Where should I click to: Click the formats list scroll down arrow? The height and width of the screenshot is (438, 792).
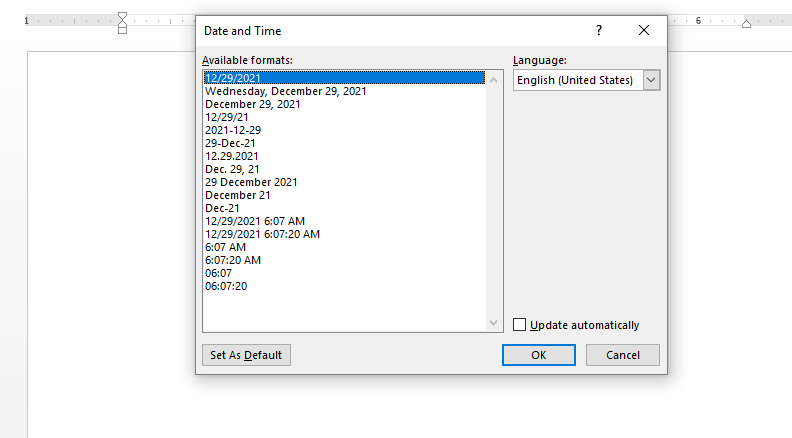click(x=493, y=323)
